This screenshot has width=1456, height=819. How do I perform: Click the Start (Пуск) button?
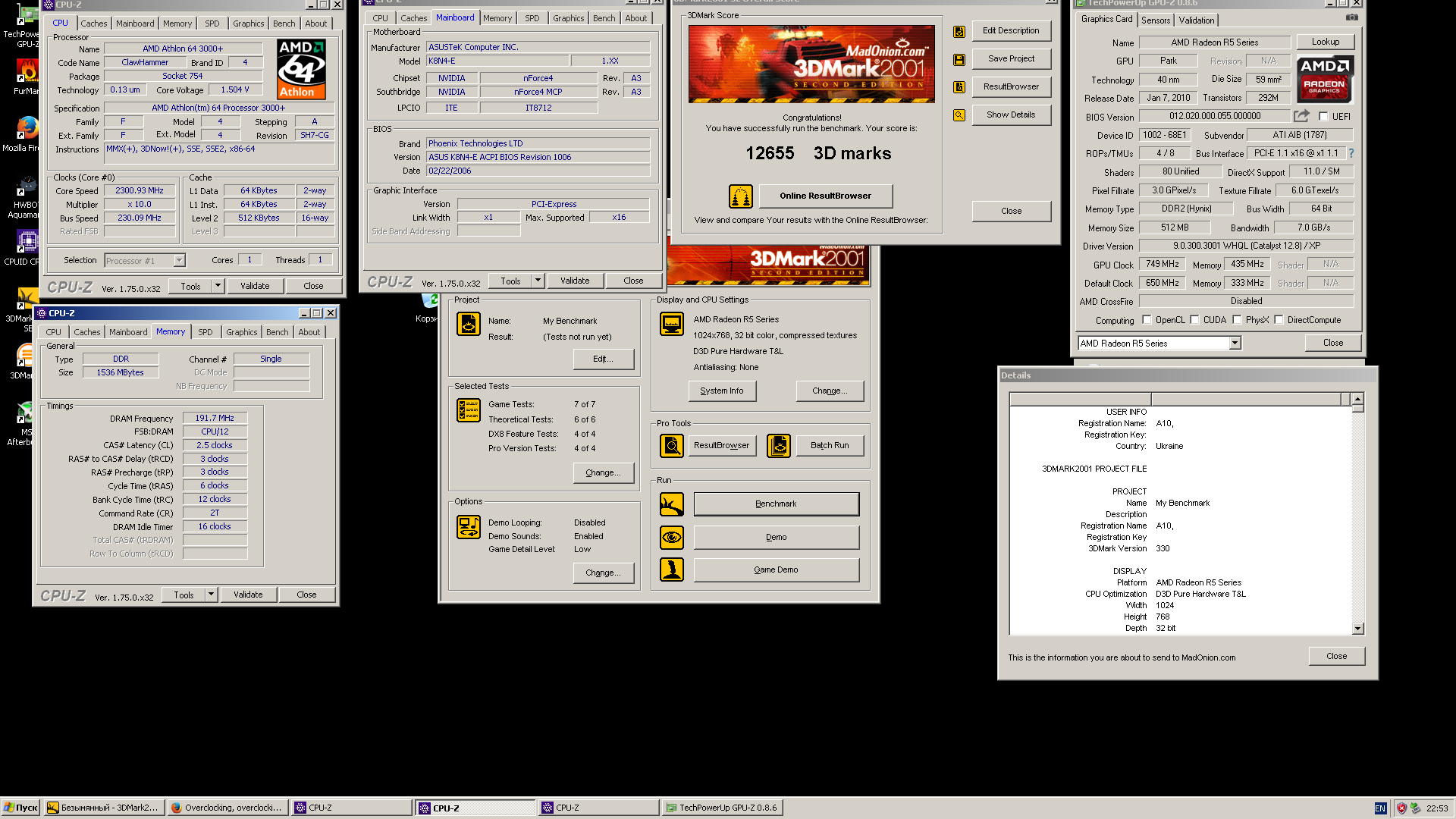pyautogui.click(x=20, y=808)
